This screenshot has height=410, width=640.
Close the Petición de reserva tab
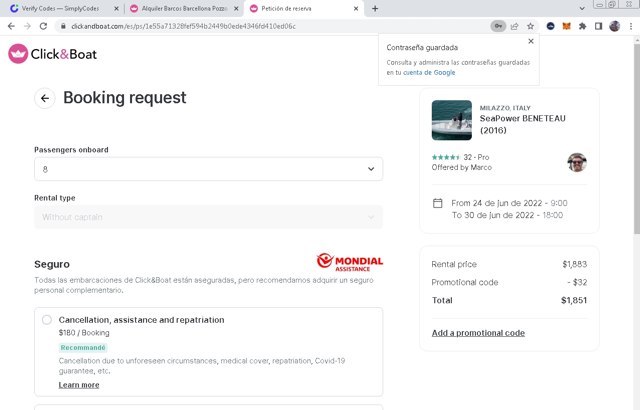356,8
